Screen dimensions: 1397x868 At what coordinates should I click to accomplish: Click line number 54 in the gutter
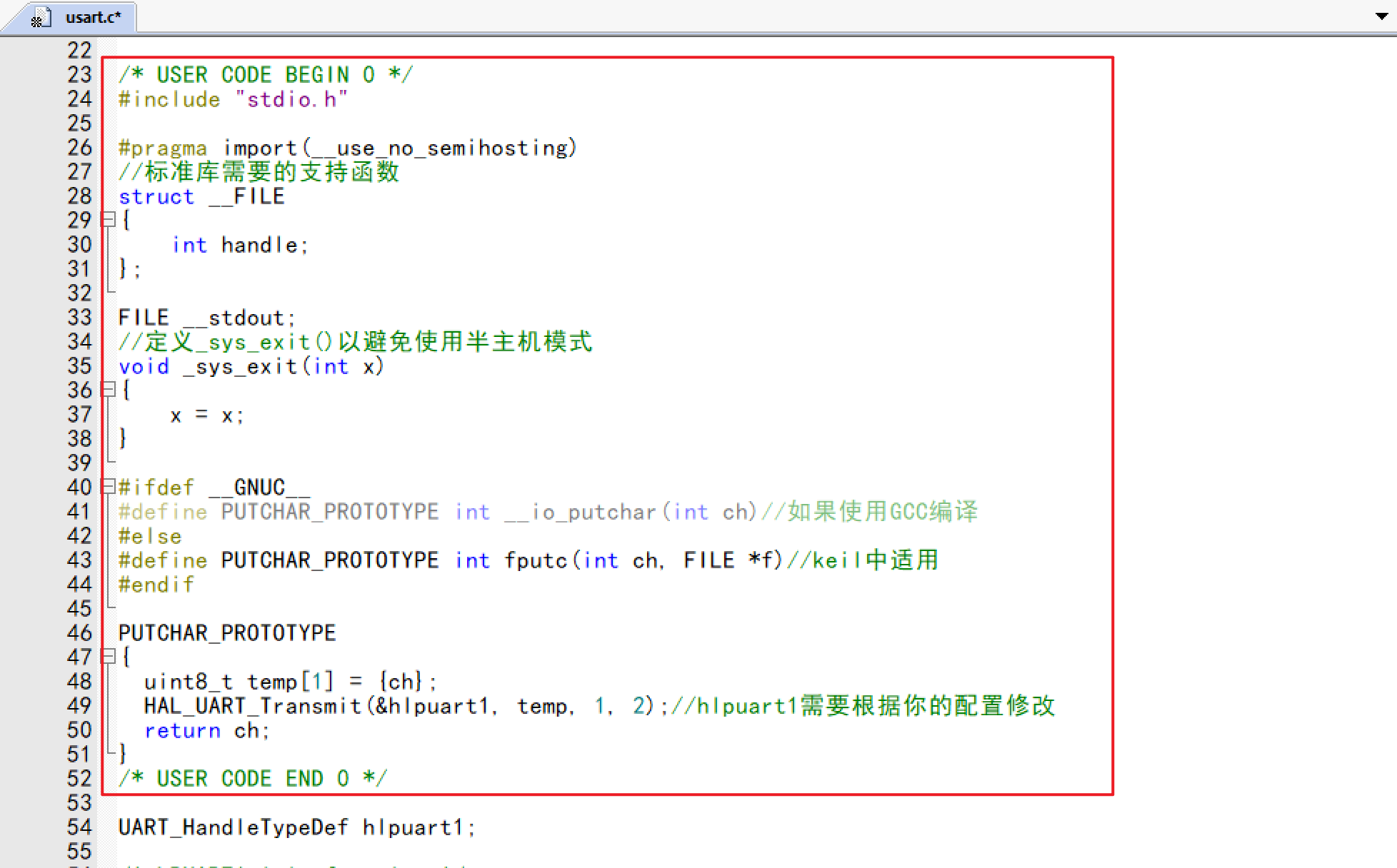click(79, 827)
